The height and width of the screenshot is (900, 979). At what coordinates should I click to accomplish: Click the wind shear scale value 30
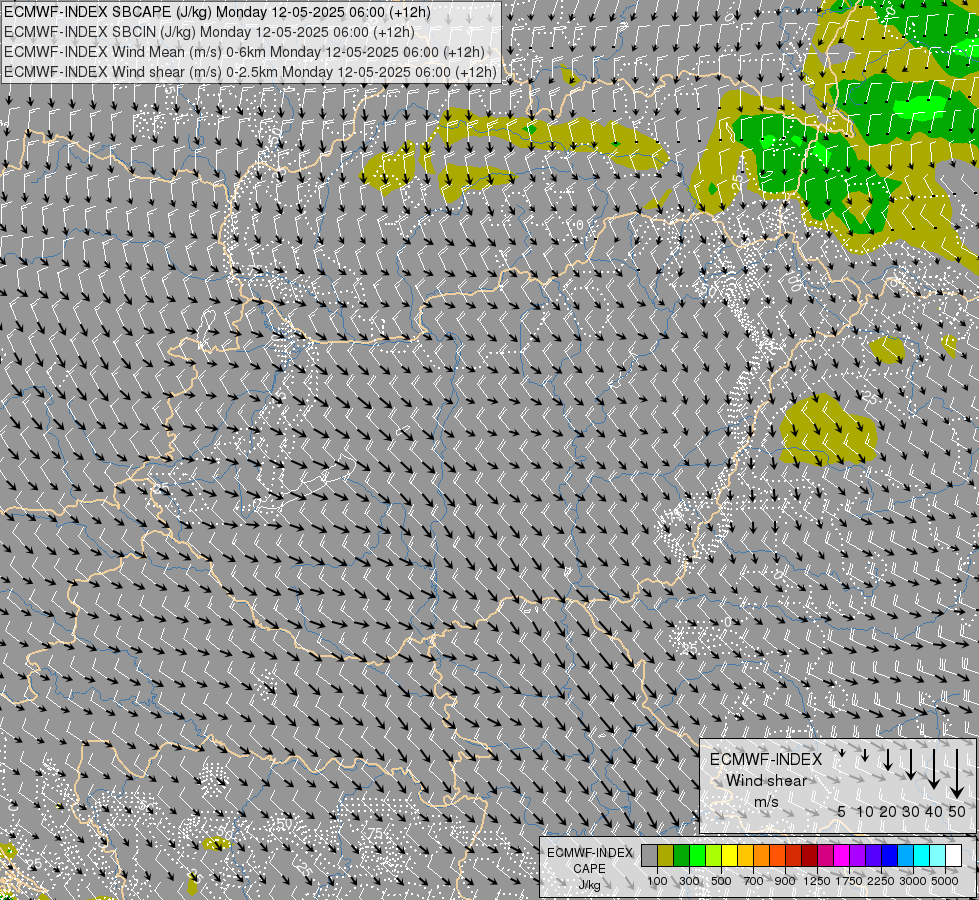point(911,811)
